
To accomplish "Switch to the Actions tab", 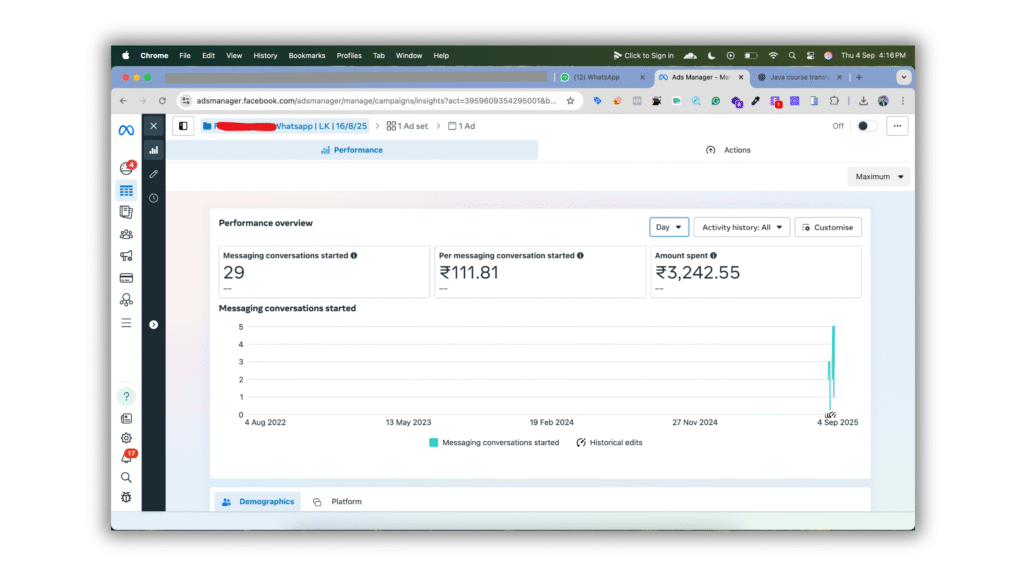I will tap(728, 150).
